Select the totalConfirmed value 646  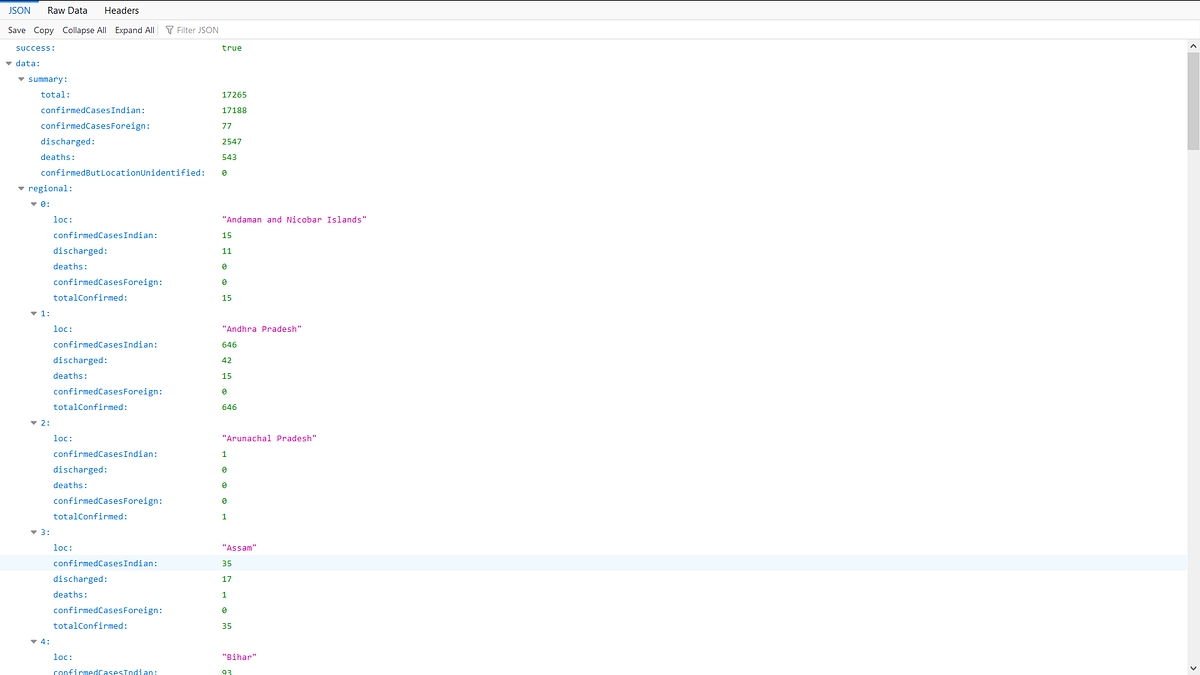228,406
